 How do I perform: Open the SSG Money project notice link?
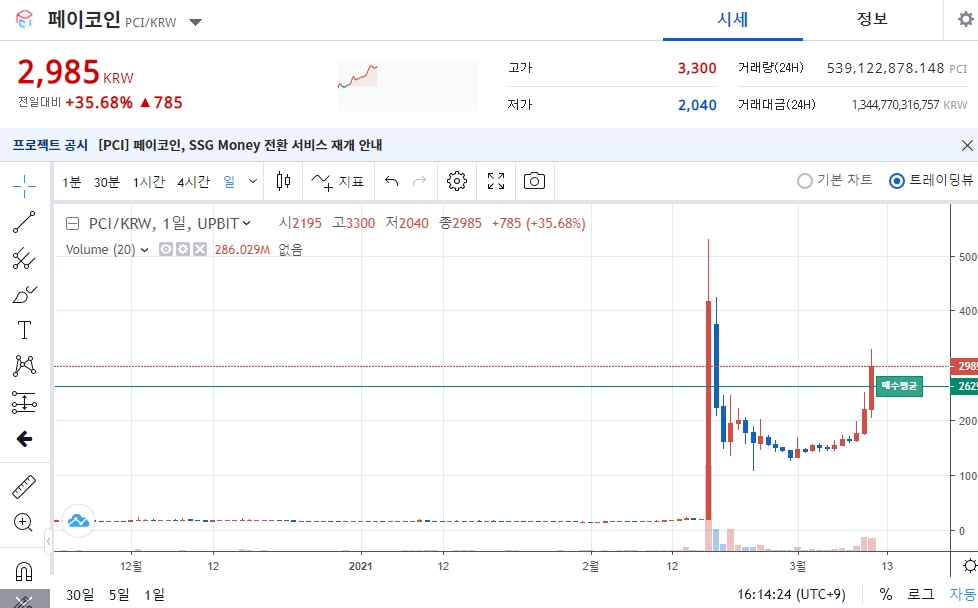[x=240, y=145]
